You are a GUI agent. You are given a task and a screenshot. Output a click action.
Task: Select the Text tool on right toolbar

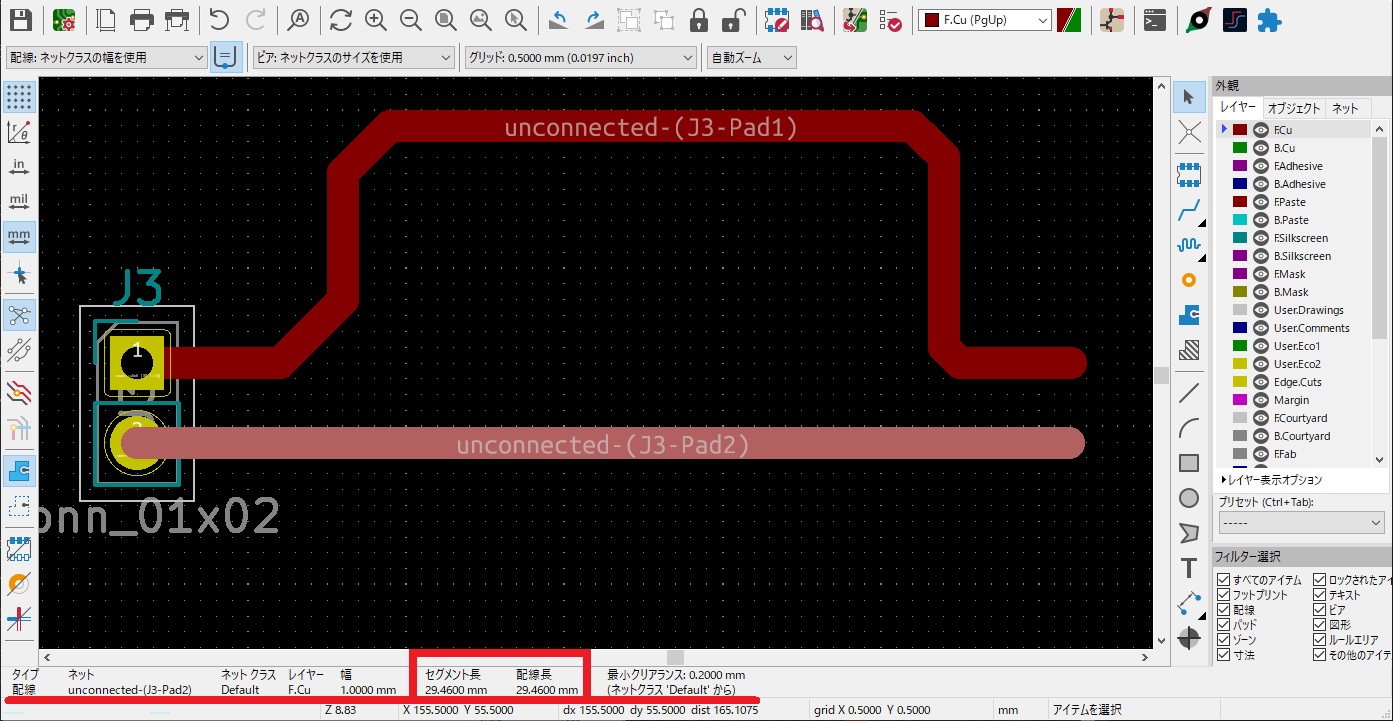click(x=1190, y=568)
